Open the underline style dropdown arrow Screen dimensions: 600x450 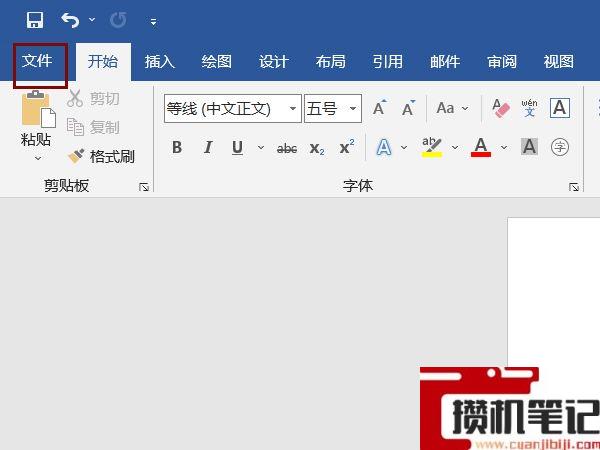coord(261,147)
